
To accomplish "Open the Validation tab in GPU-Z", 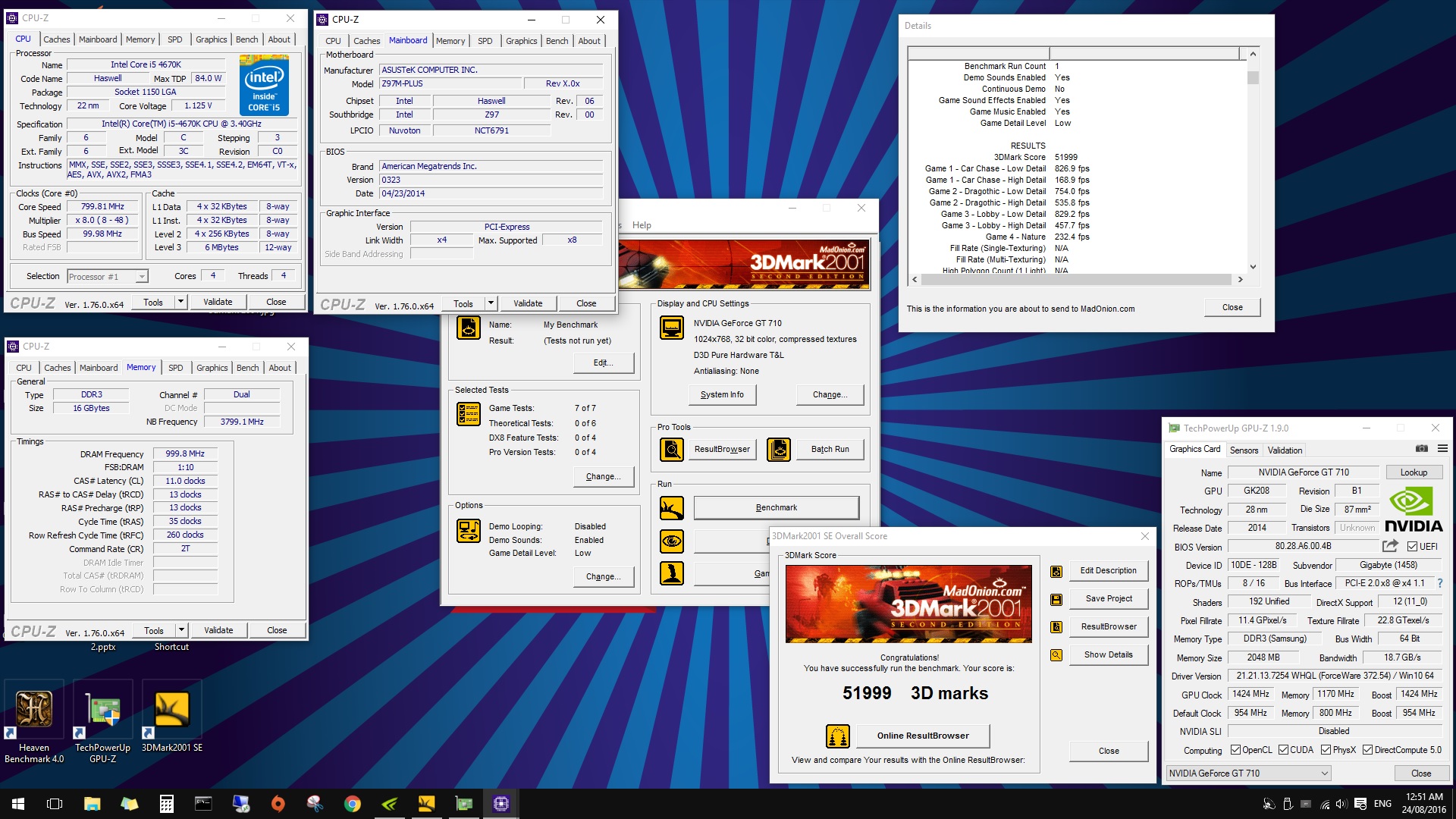I will (x=1285, y=450).
